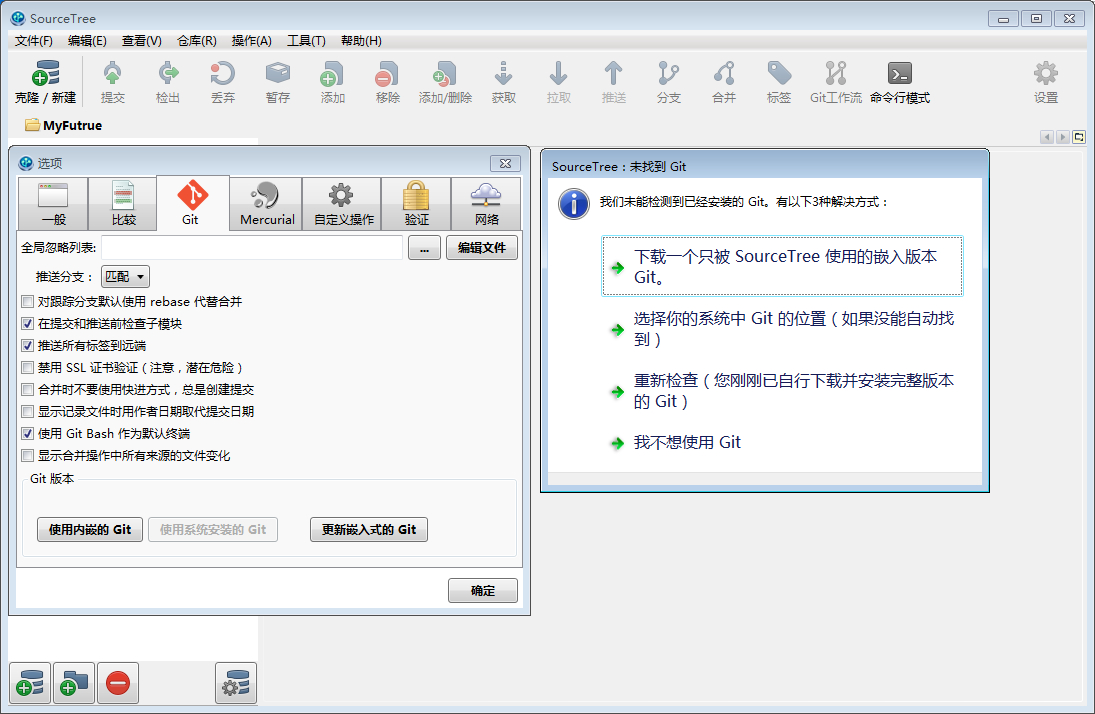Switch to 比较 options tab
Image resolution: width=1095 pixels, height=714 pixels.
coord(123,203)
